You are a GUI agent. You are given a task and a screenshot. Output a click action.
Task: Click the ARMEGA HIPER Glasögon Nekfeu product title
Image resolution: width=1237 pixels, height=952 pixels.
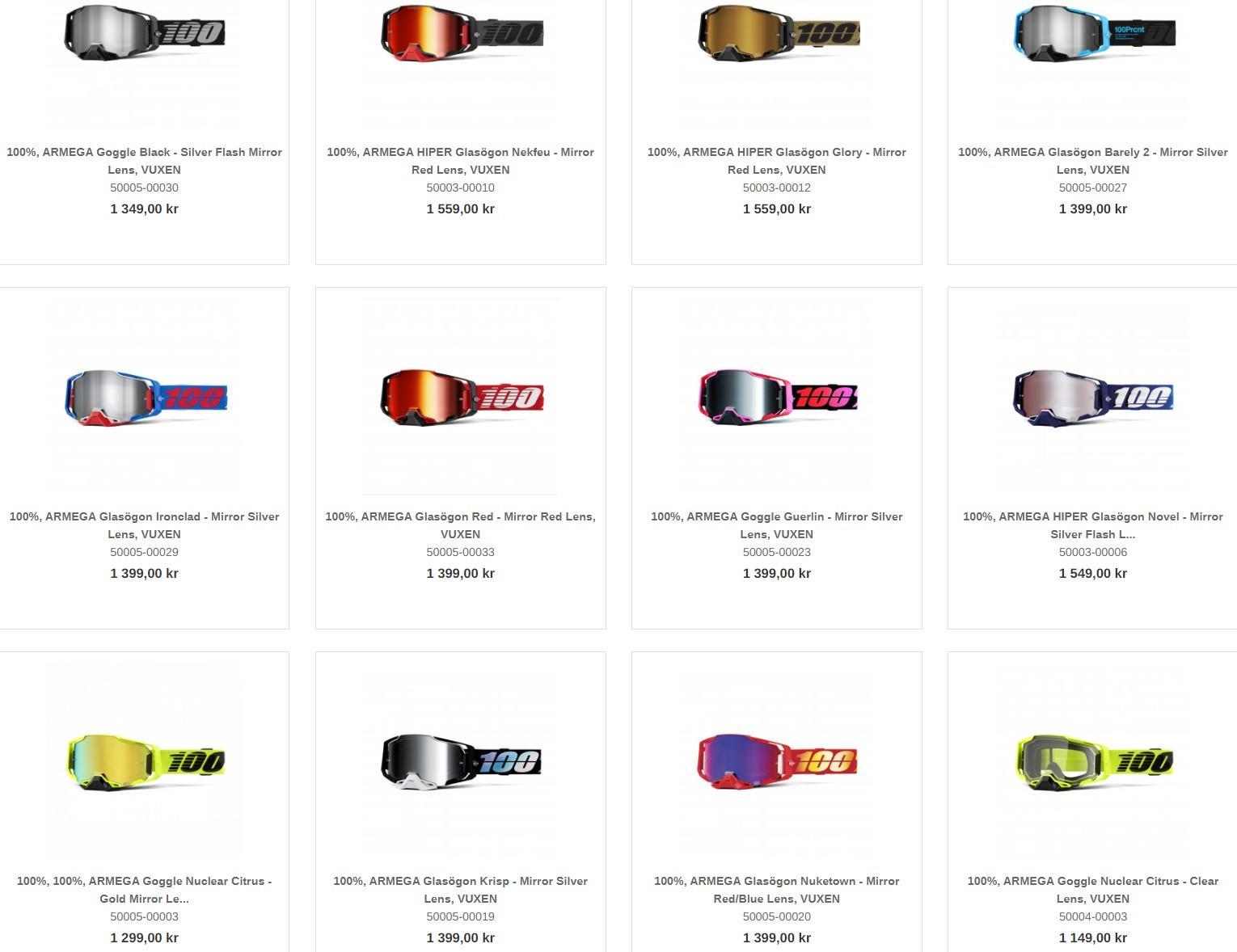click(x=460, y=161)
